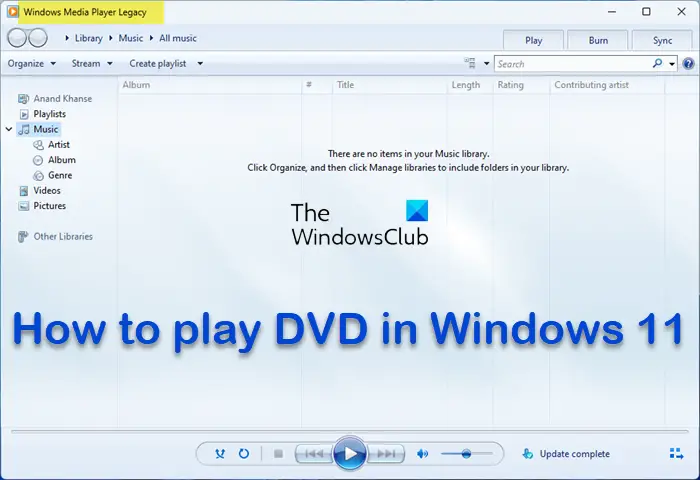
Task: Click the Other Libraries icon
Action: (x=23, y=237)
